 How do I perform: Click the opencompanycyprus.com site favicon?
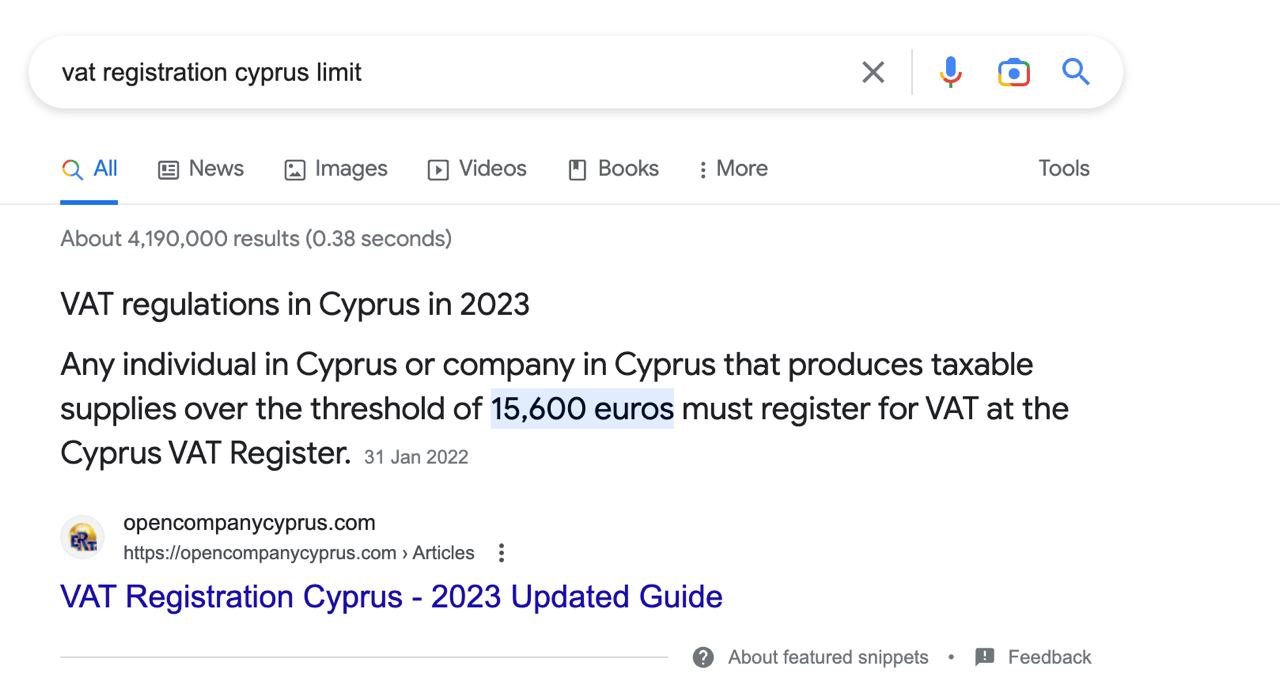[x=82, y=538]
